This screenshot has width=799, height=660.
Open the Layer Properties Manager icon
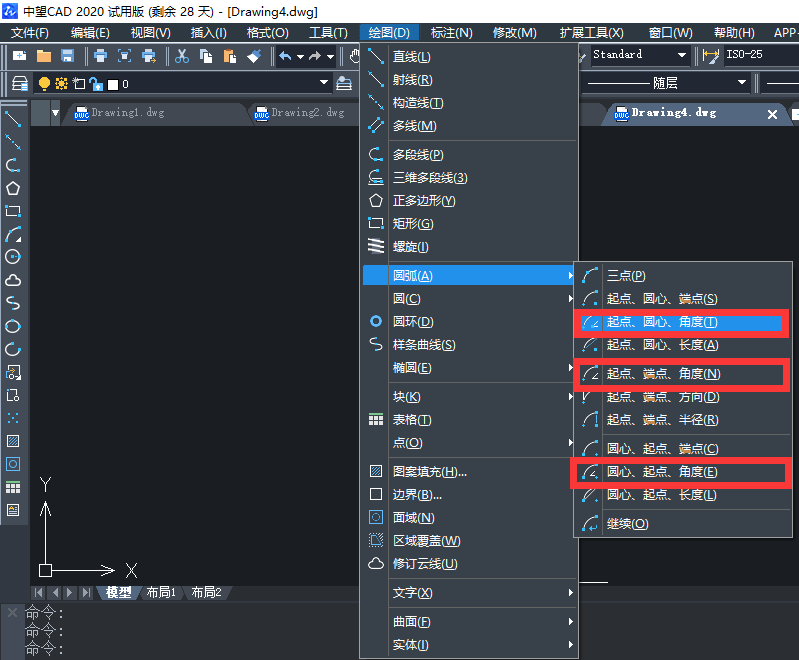(x=20, y=84)
